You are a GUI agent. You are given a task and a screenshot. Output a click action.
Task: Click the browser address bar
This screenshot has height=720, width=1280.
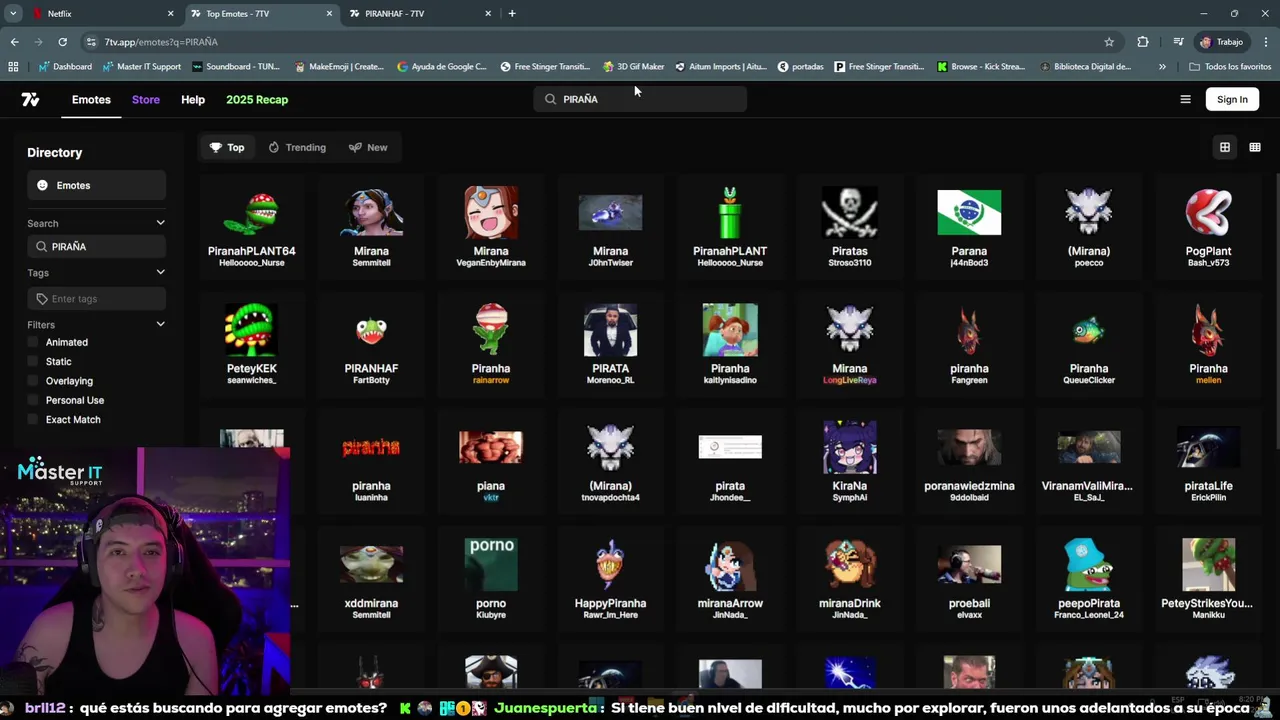point(600,42)
